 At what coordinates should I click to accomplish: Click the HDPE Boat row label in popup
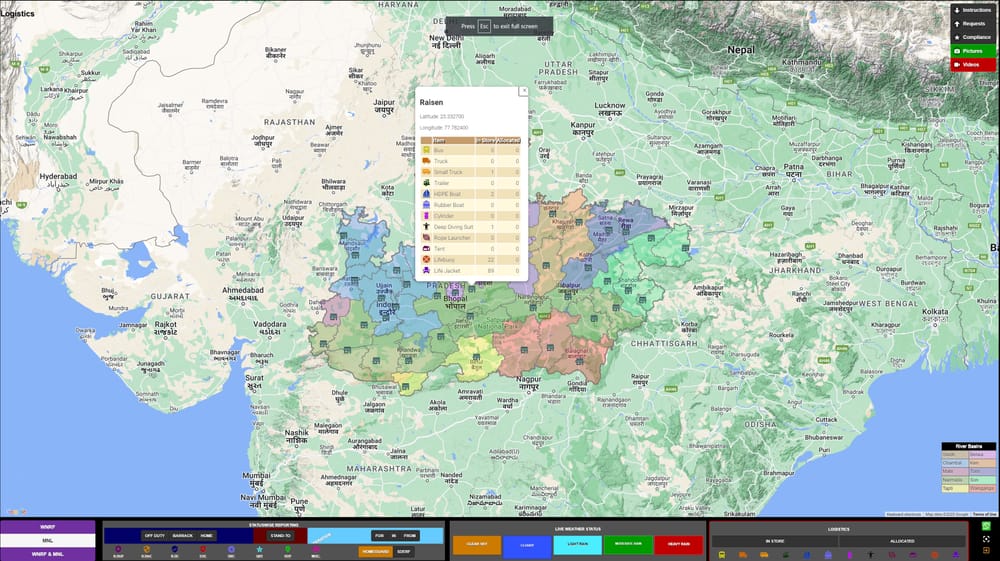pos(446,194)
